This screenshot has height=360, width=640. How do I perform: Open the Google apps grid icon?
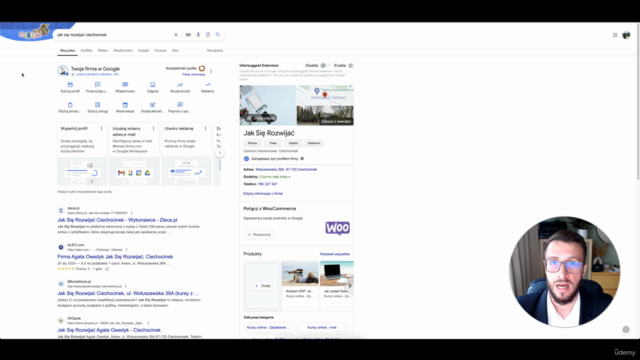tap(615, 35)
